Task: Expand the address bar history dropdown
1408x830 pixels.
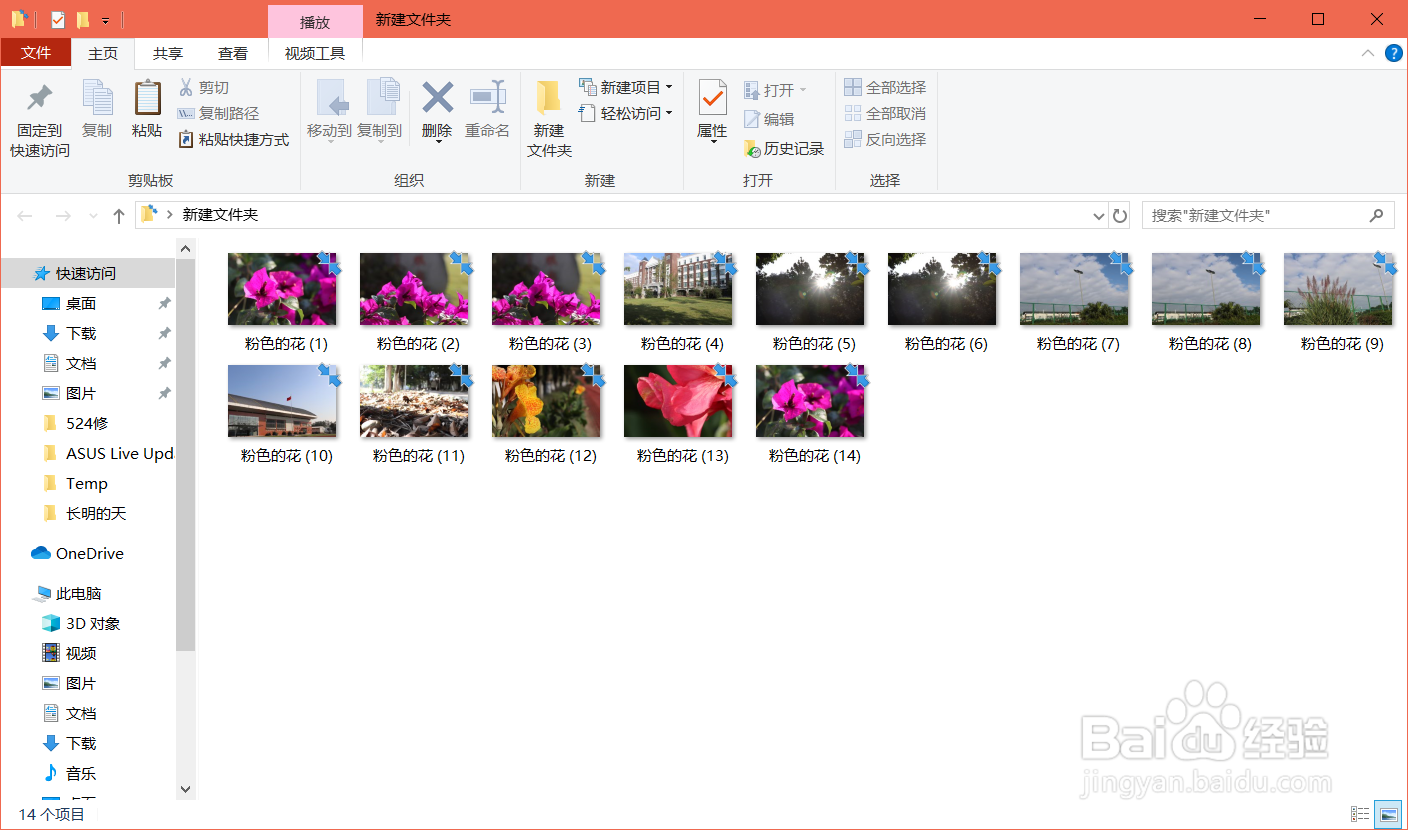Action: click(1098, 215)
